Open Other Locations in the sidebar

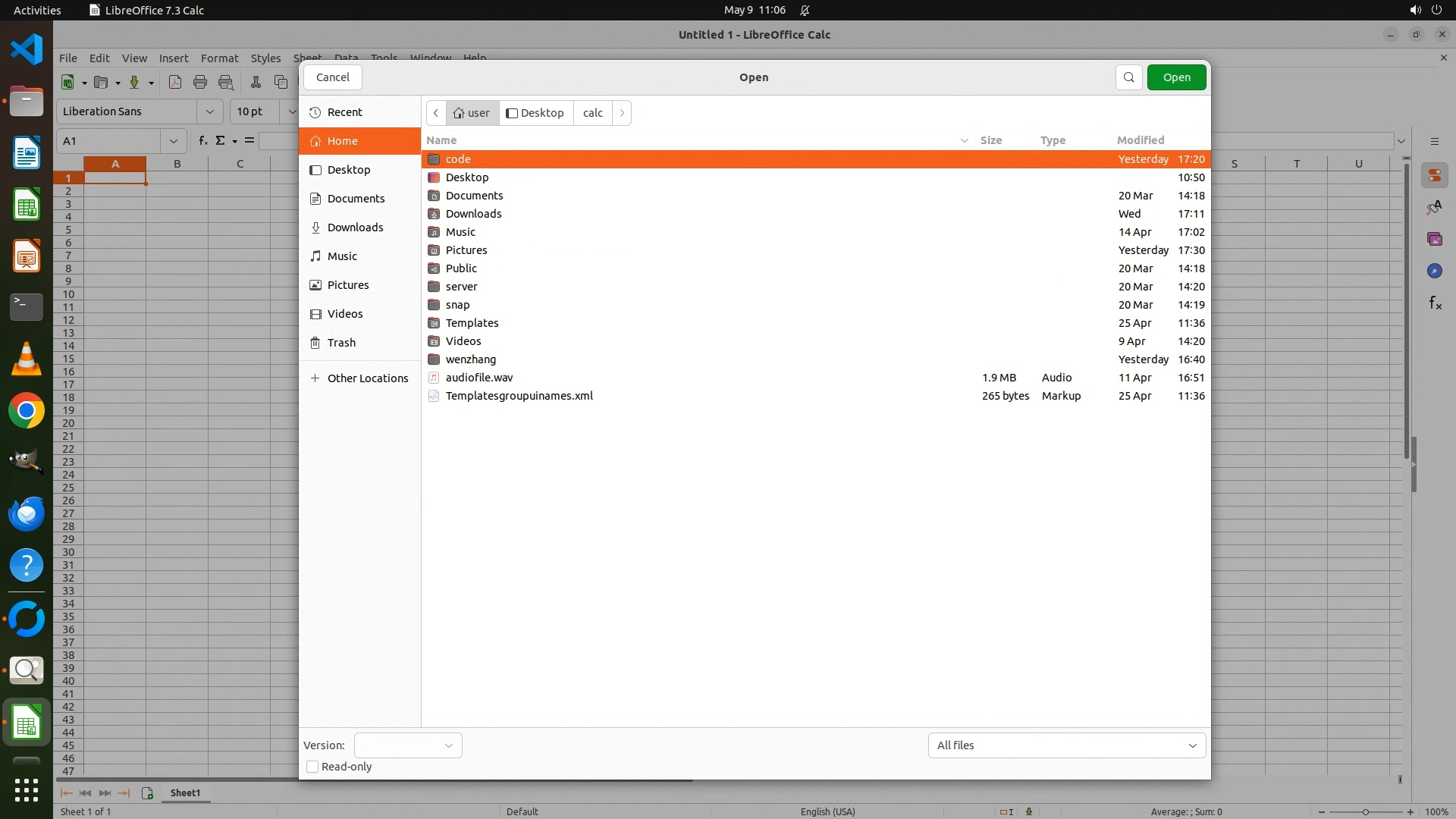pyautogui.click(x=367, y=378)
